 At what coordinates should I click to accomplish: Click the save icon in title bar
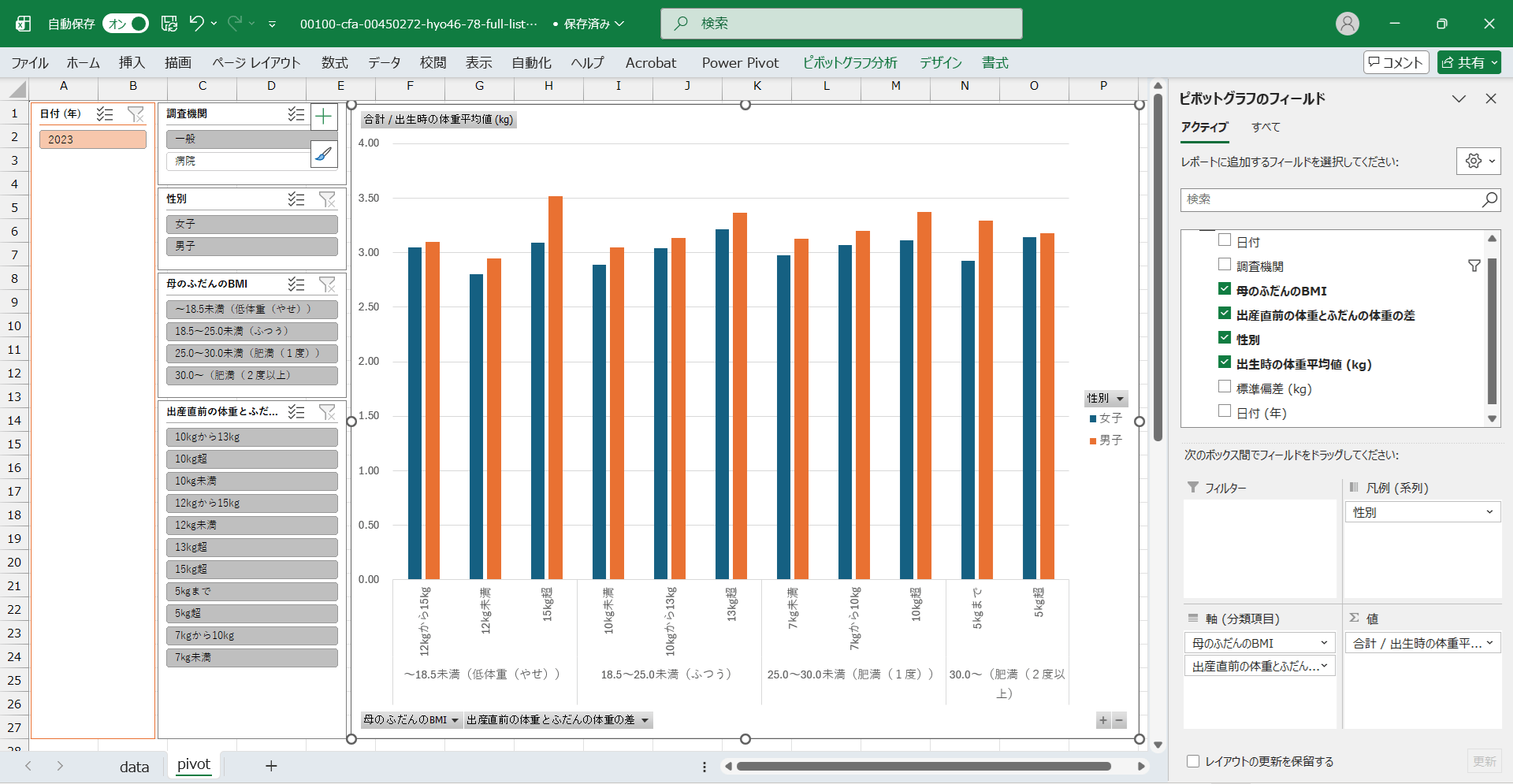tap(169, 24)
